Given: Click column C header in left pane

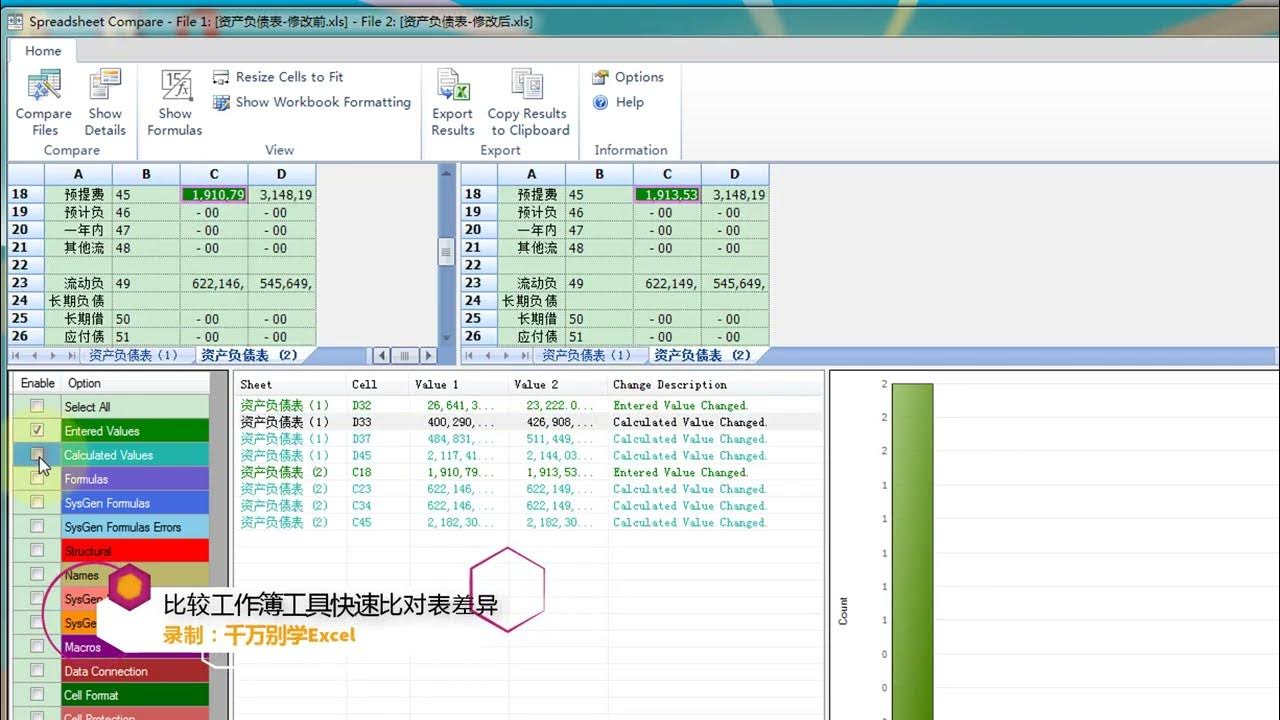Looking at the screenshot, I should (214, 174).
